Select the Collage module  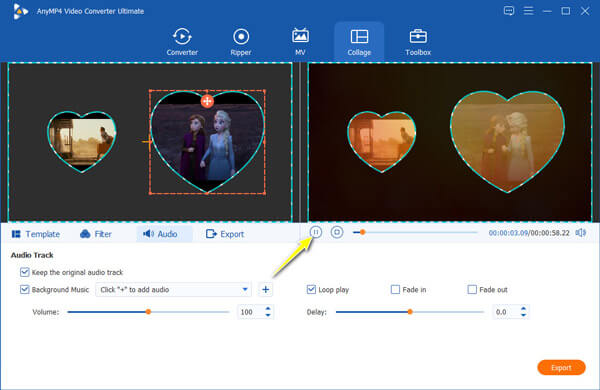click(359, 42)
